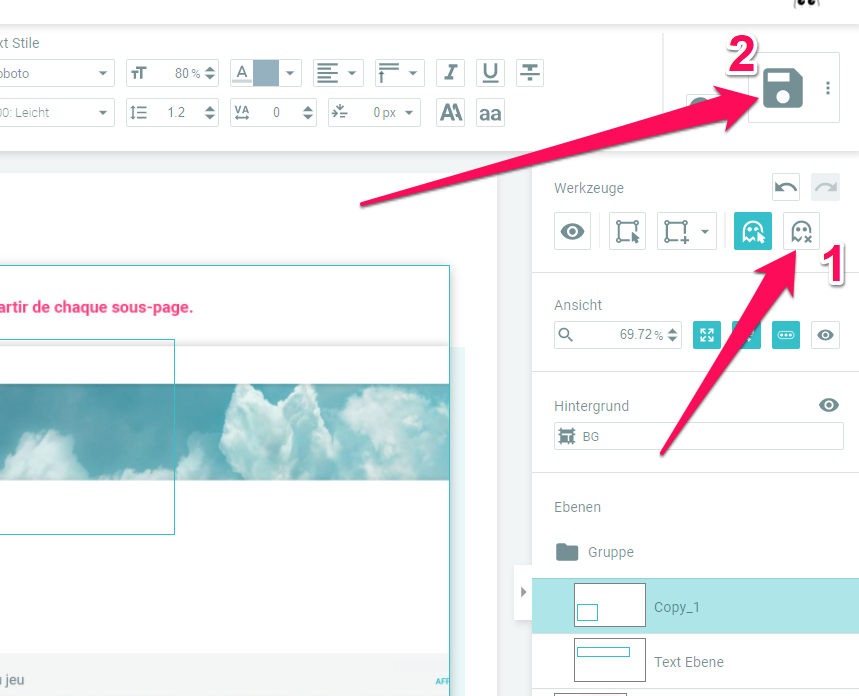
Task: Open the three-dot menu beside save
Action: (x=828, y=88)
